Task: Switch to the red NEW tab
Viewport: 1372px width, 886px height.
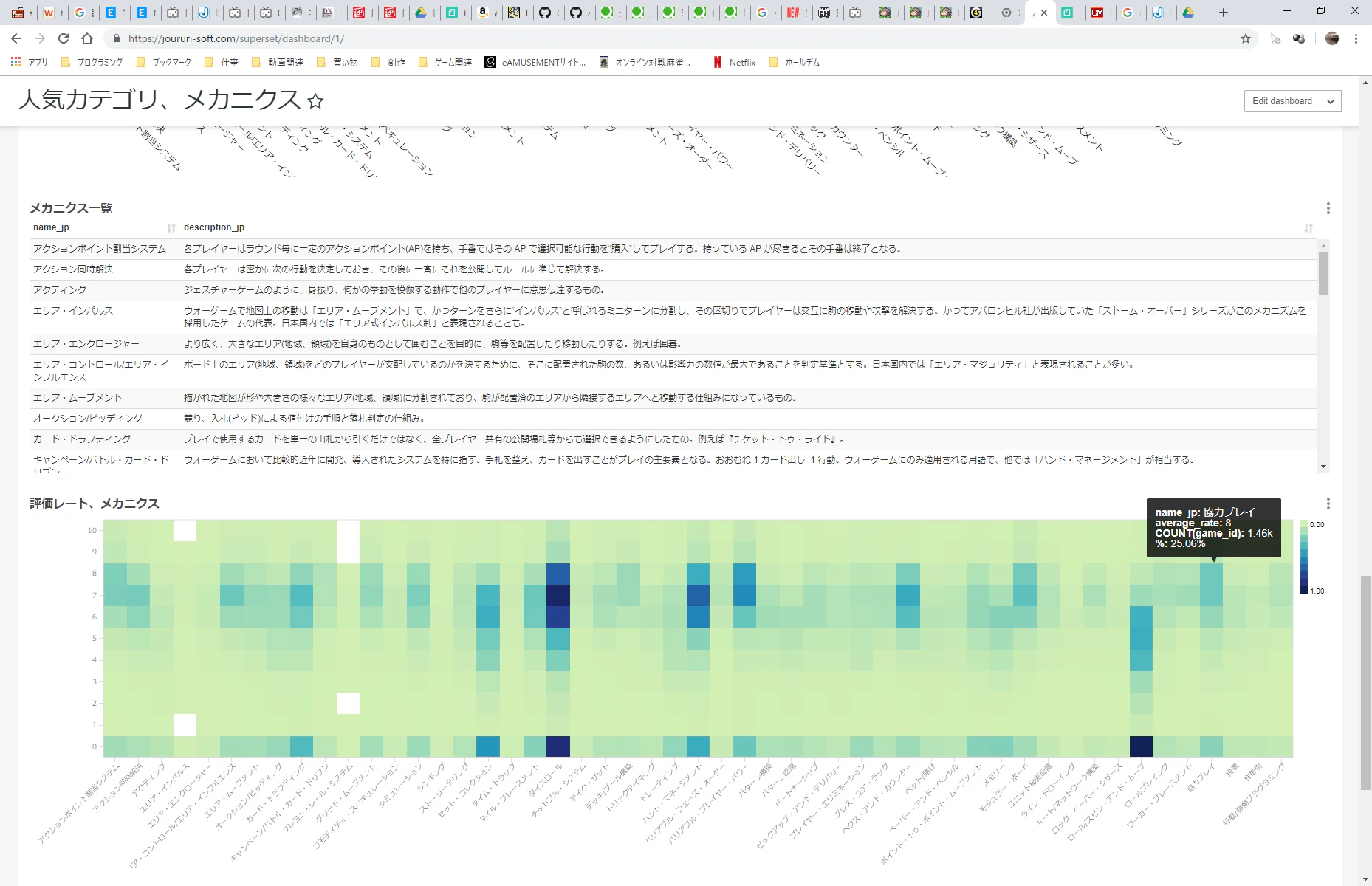Action: [x=793, y=13]
